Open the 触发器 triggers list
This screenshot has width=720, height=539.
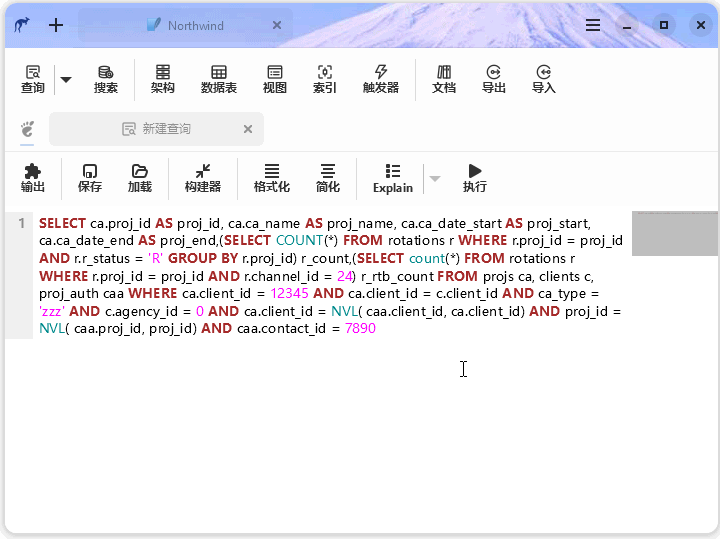pos(381,79)
